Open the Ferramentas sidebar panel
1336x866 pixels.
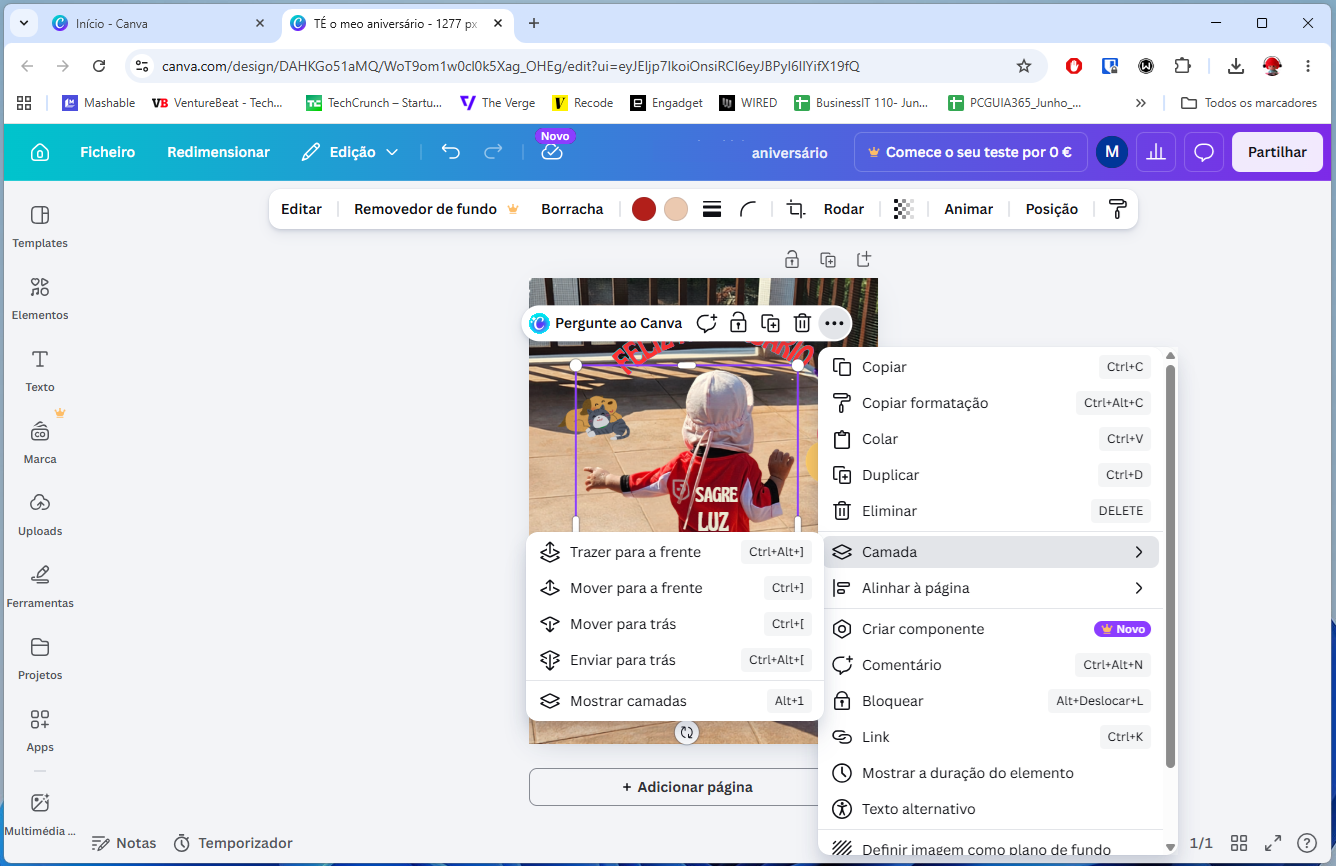click(40, 587)
